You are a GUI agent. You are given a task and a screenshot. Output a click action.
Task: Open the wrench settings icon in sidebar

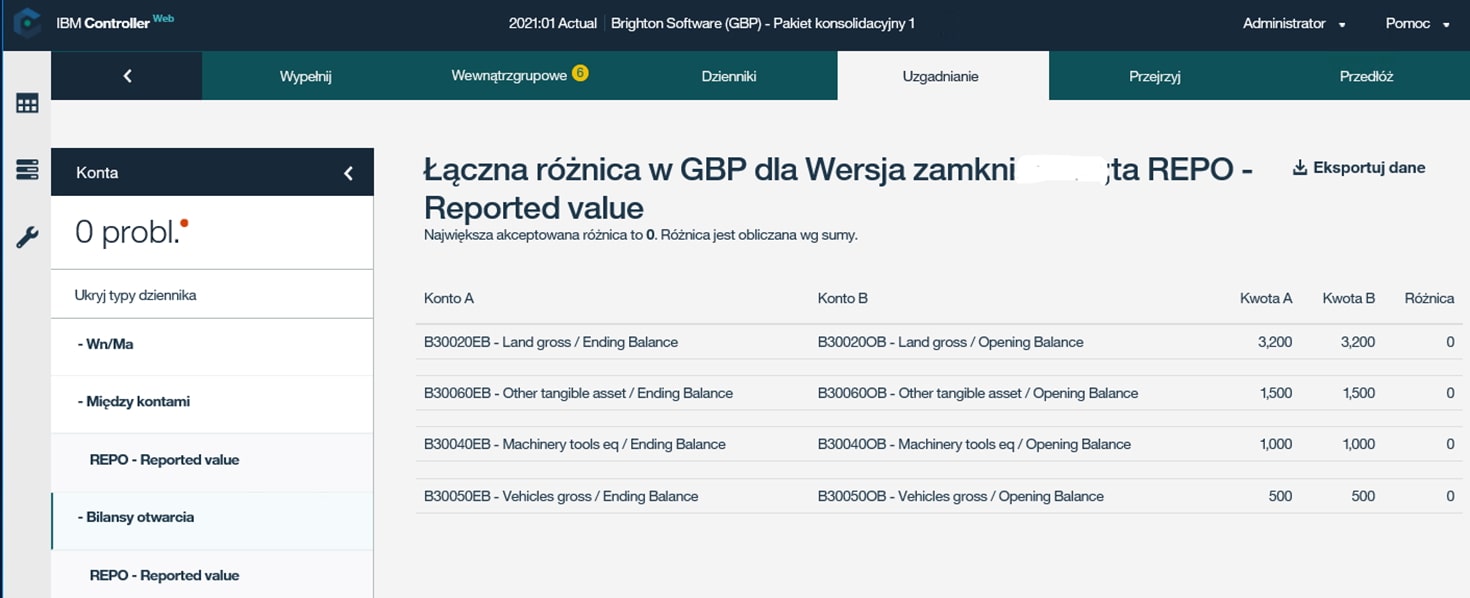coord(27,237)
